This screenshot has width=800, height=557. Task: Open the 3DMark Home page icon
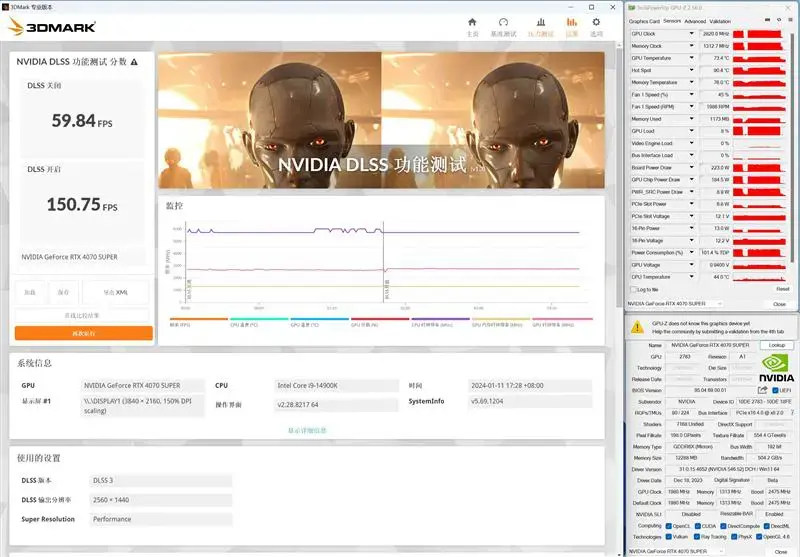pos(472,22)
